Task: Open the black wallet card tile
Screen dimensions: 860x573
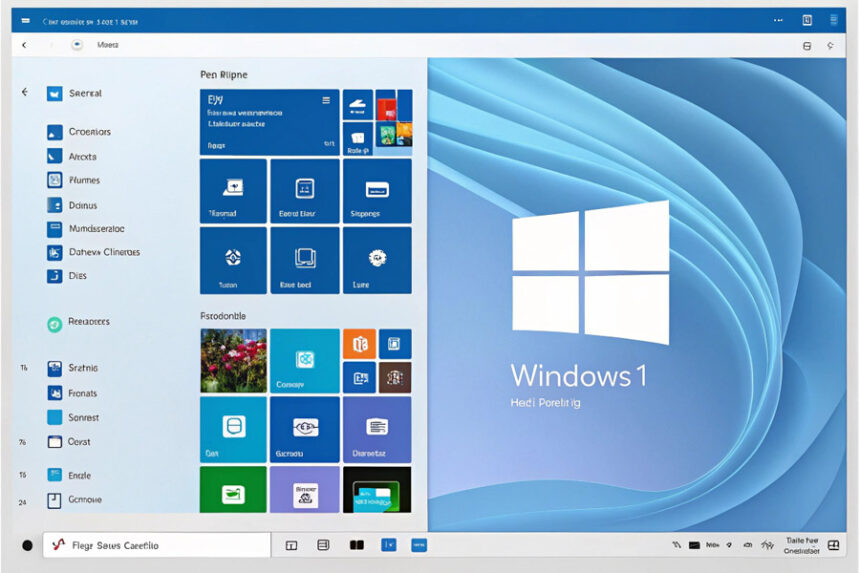Action: (377, 490)
